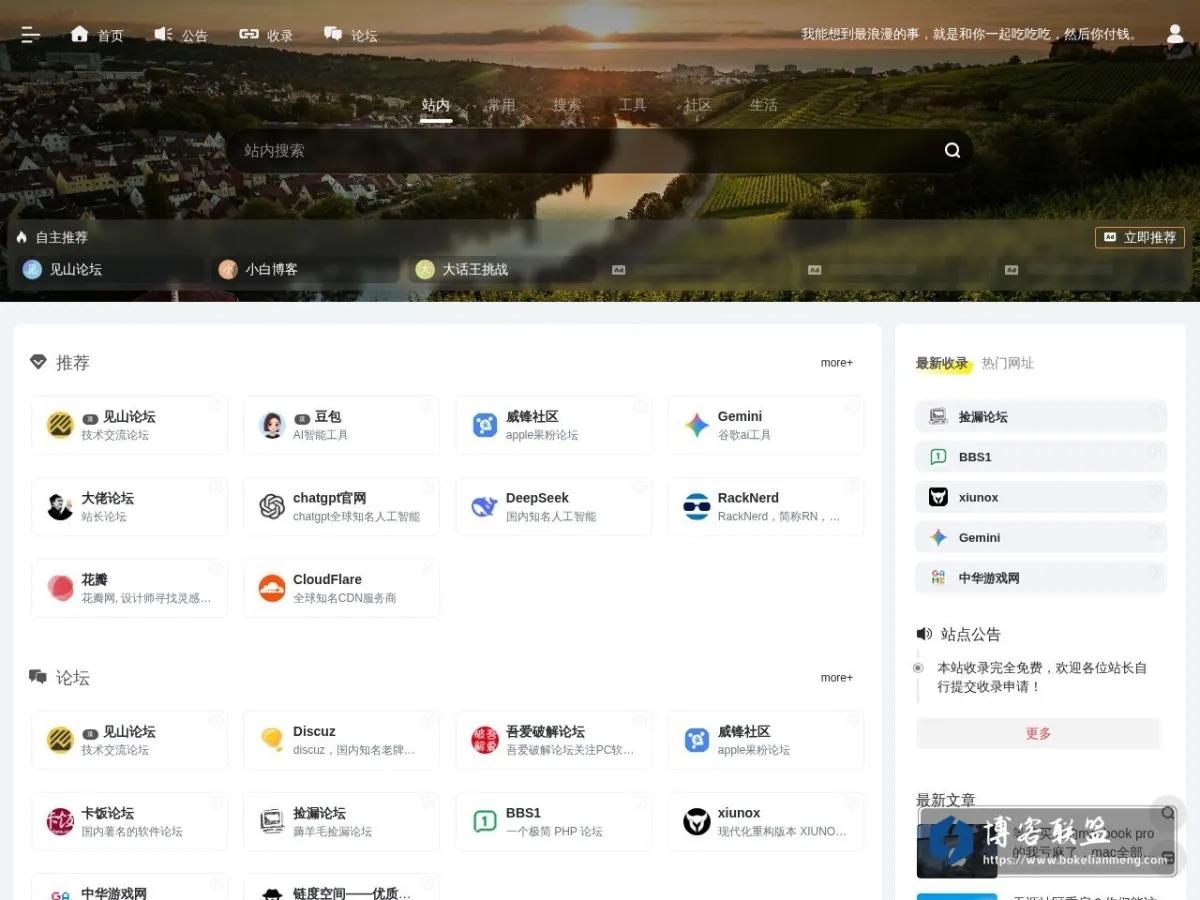The height and width of the screenshot is (900, 1200).
Task: Switch to the 站内 search tab
Action: point(436,105)
